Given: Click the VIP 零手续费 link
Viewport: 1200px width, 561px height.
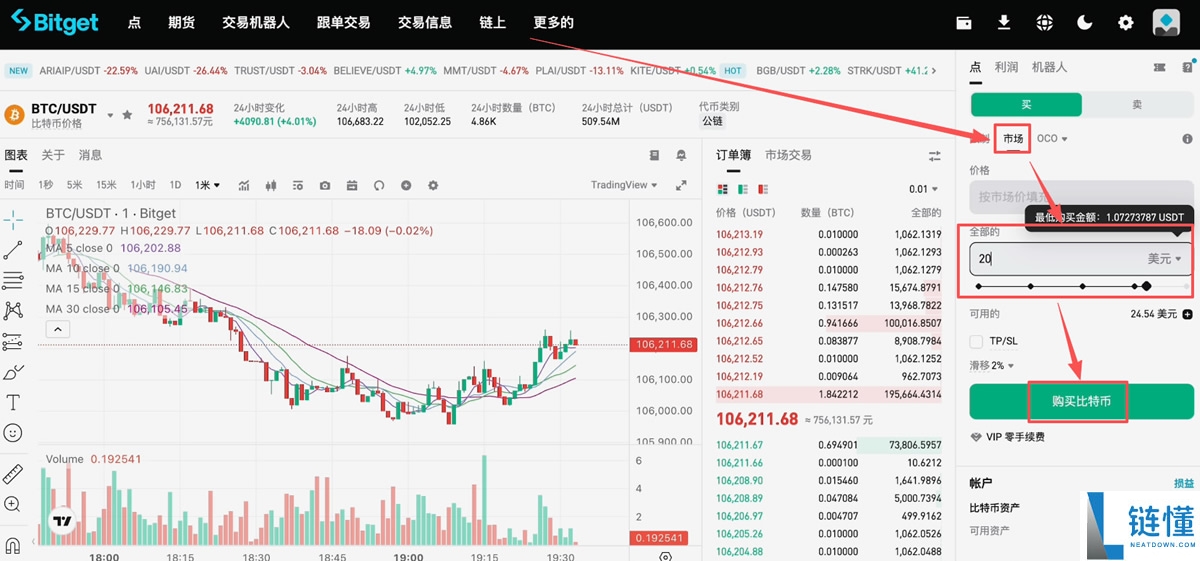Looking at the screenshot, I should point(1007,437).
